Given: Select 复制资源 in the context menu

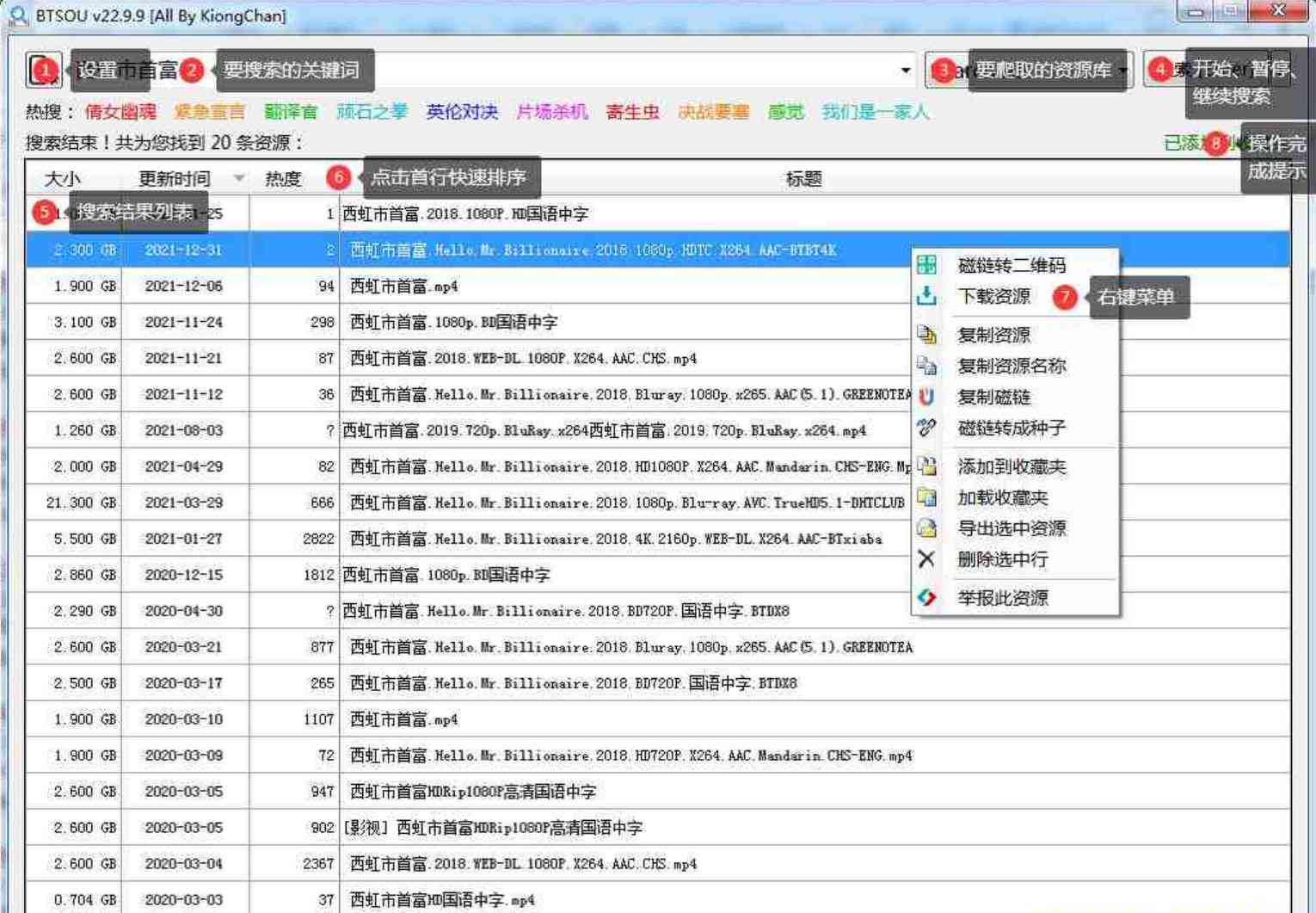Looking at the screenshot, I should [x=994, y=335].
